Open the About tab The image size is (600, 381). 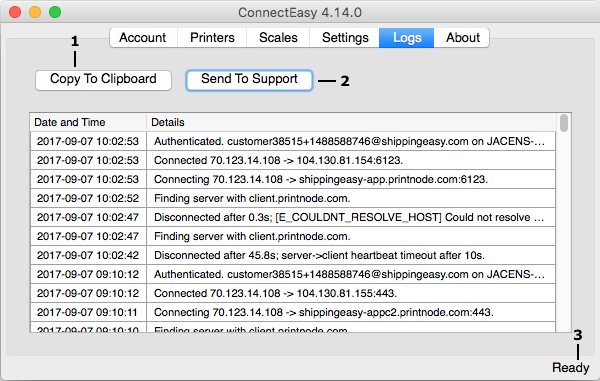coord(462,38)
